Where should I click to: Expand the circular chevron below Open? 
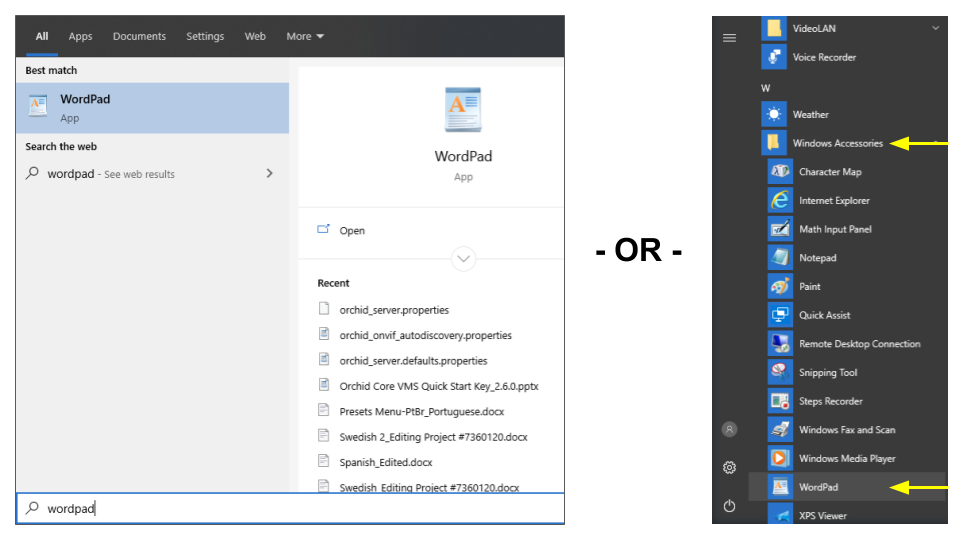[463, 258]
